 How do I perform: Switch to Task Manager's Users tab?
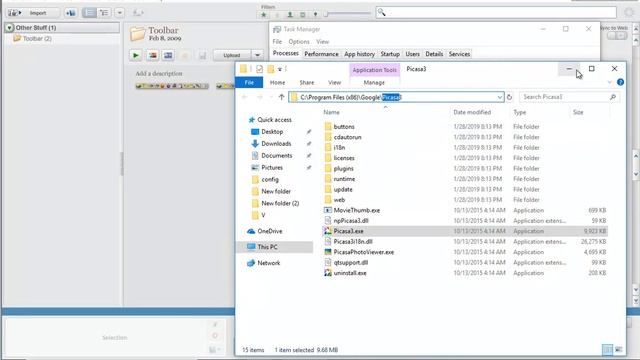pos(412,54)
